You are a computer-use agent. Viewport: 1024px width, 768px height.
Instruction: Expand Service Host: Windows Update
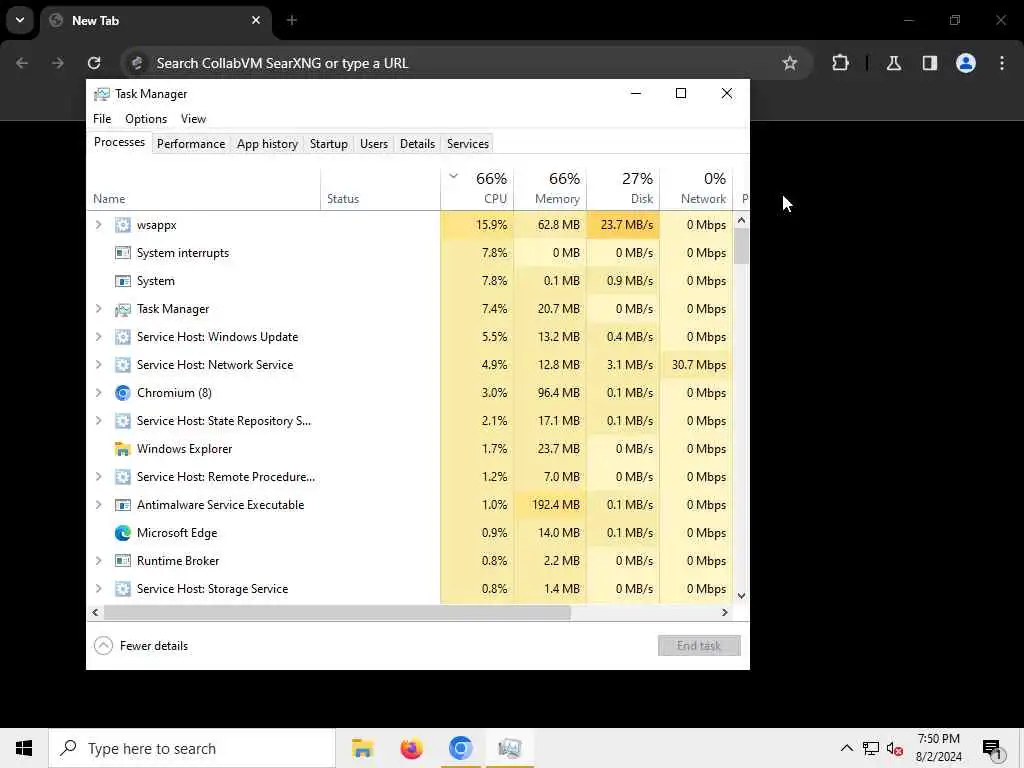tap(99, 337)
